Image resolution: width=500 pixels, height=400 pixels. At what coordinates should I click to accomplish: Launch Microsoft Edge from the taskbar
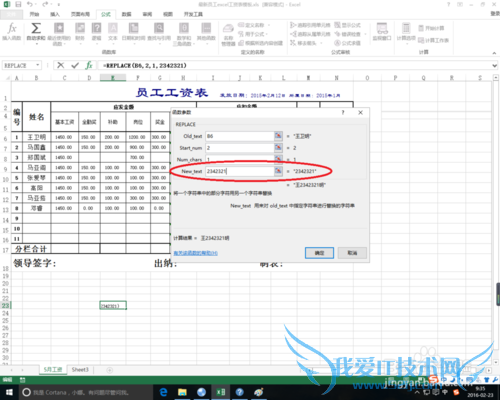[x=163, y=392]
